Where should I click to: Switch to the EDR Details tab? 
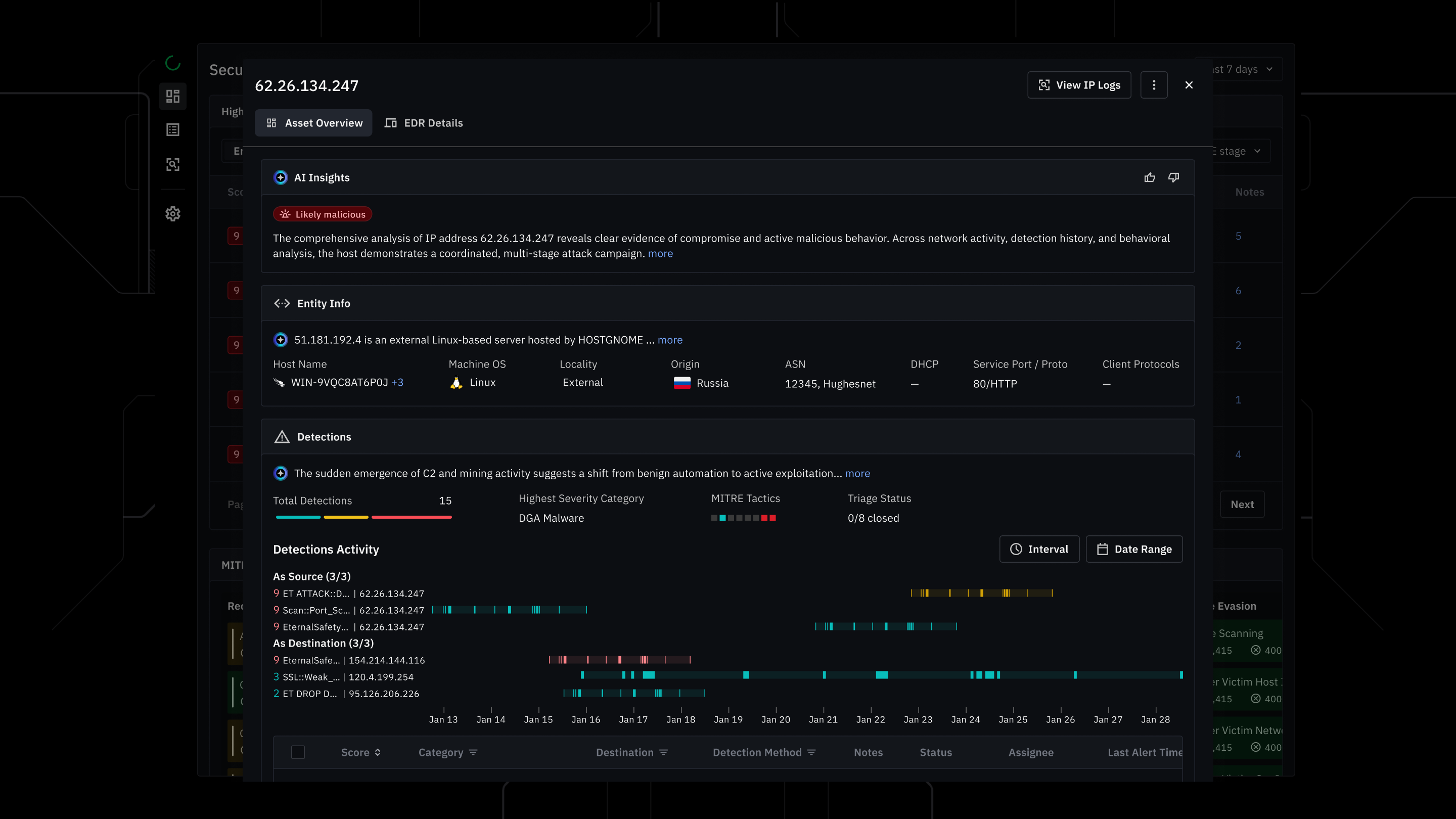coord(423,123)
